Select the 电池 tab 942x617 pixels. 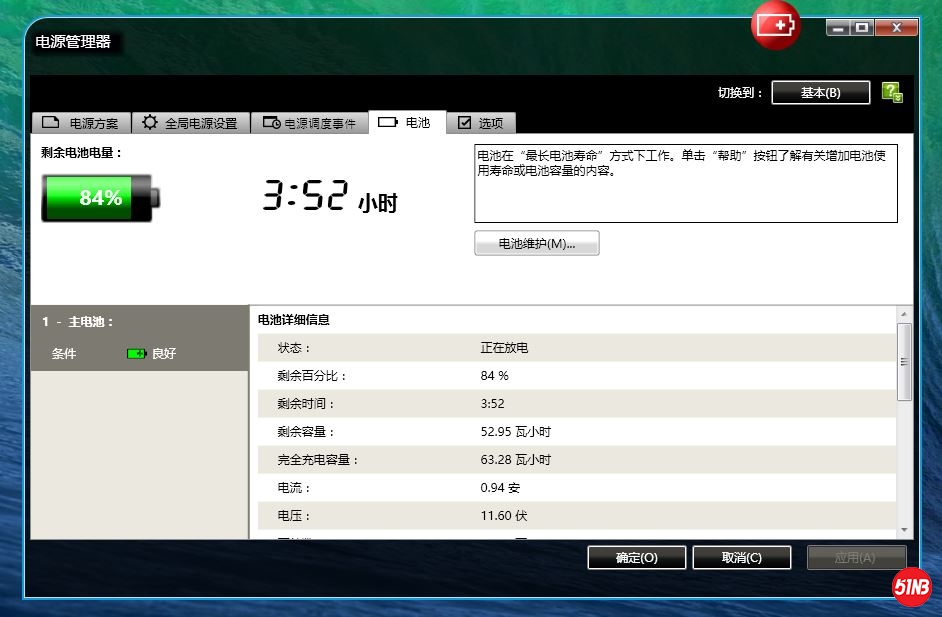(x=406, y=122)
